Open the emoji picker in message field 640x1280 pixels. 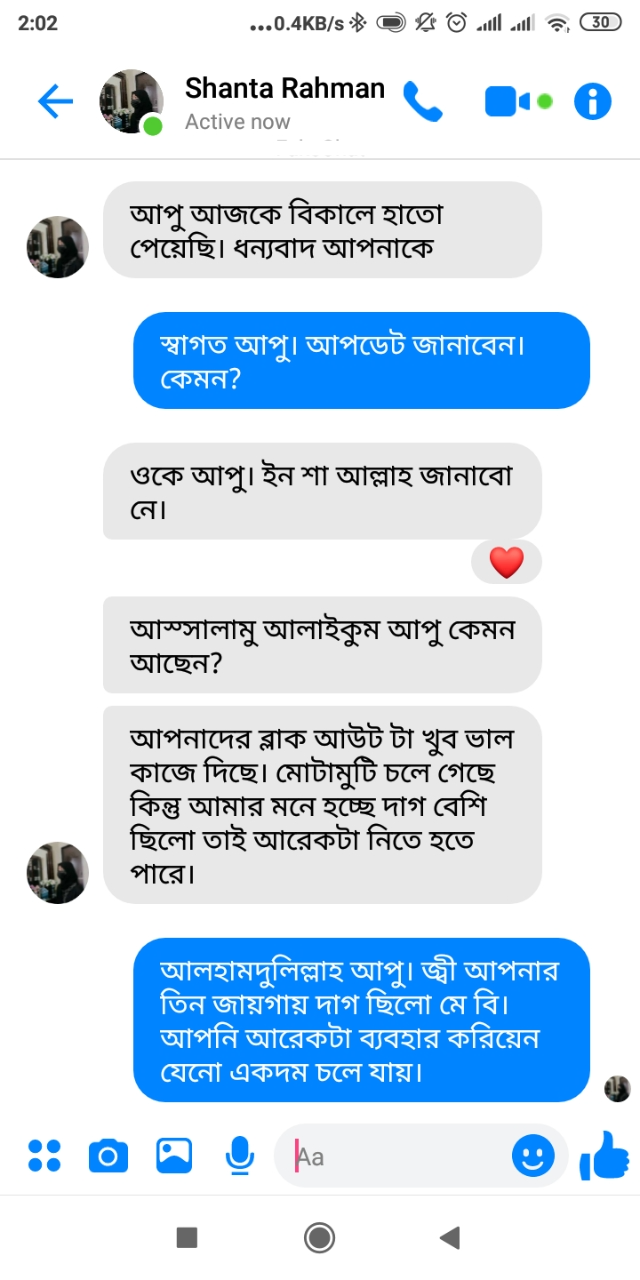[533, 1156]
